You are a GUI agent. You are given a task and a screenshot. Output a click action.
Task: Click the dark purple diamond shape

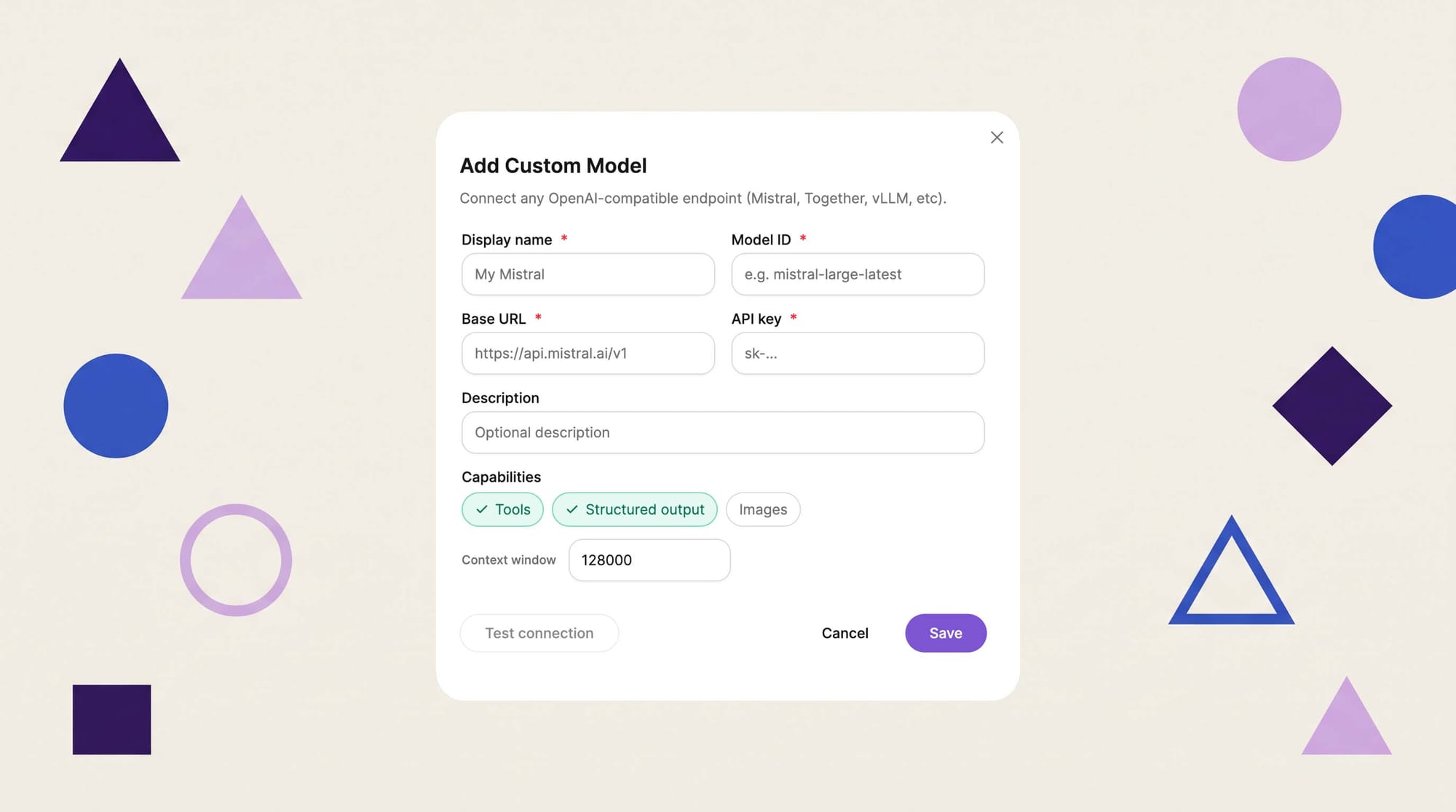click(x=1332, y=406)
